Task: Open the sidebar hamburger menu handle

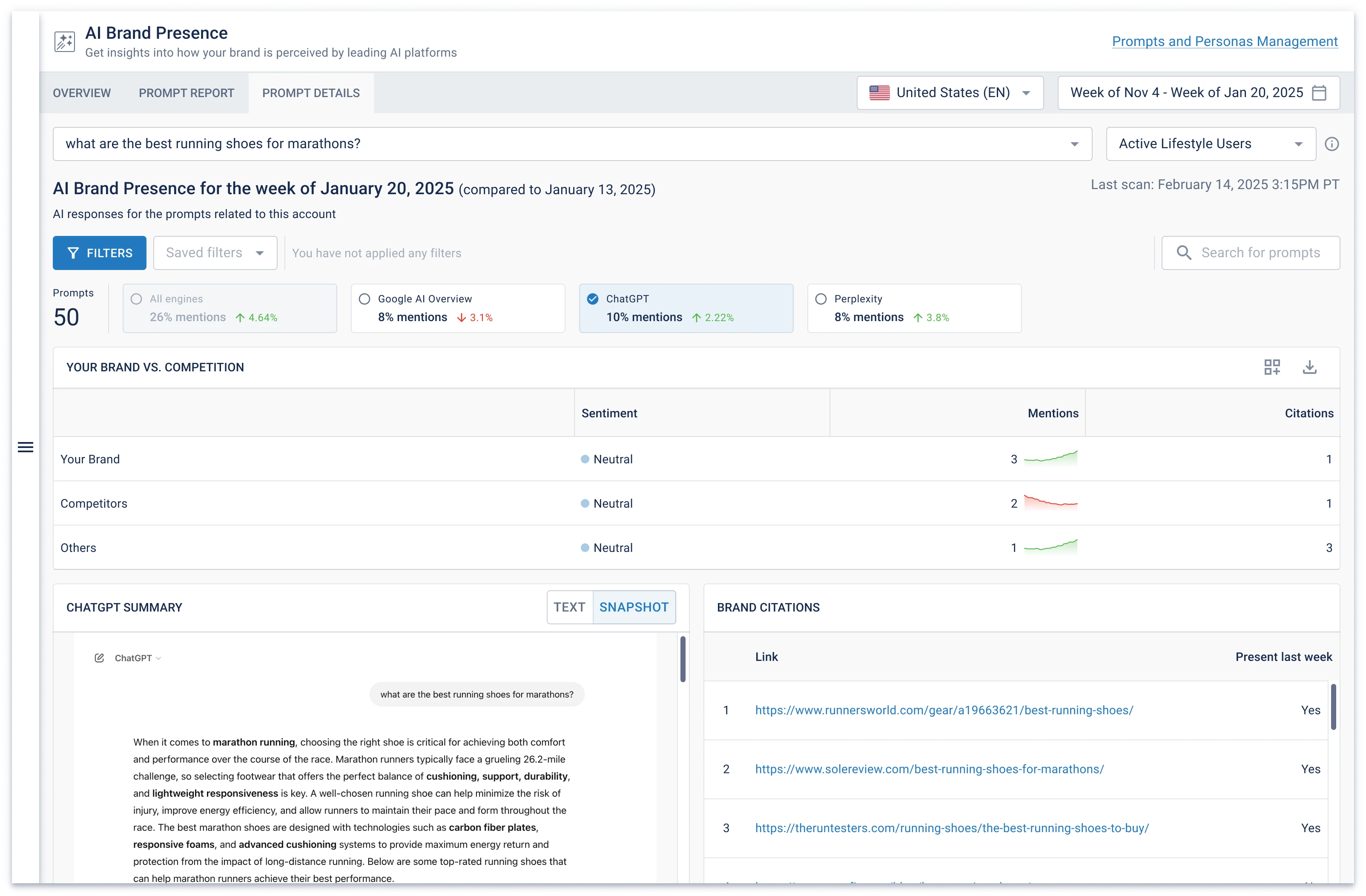Action: click(x=25, y=447)
